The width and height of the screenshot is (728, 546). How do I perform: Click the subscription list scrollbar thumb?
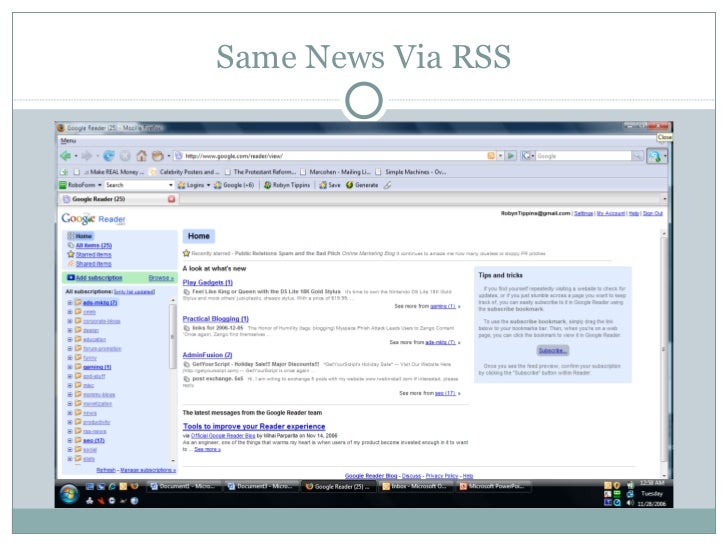pyautogui.click(x=173, y=336)
